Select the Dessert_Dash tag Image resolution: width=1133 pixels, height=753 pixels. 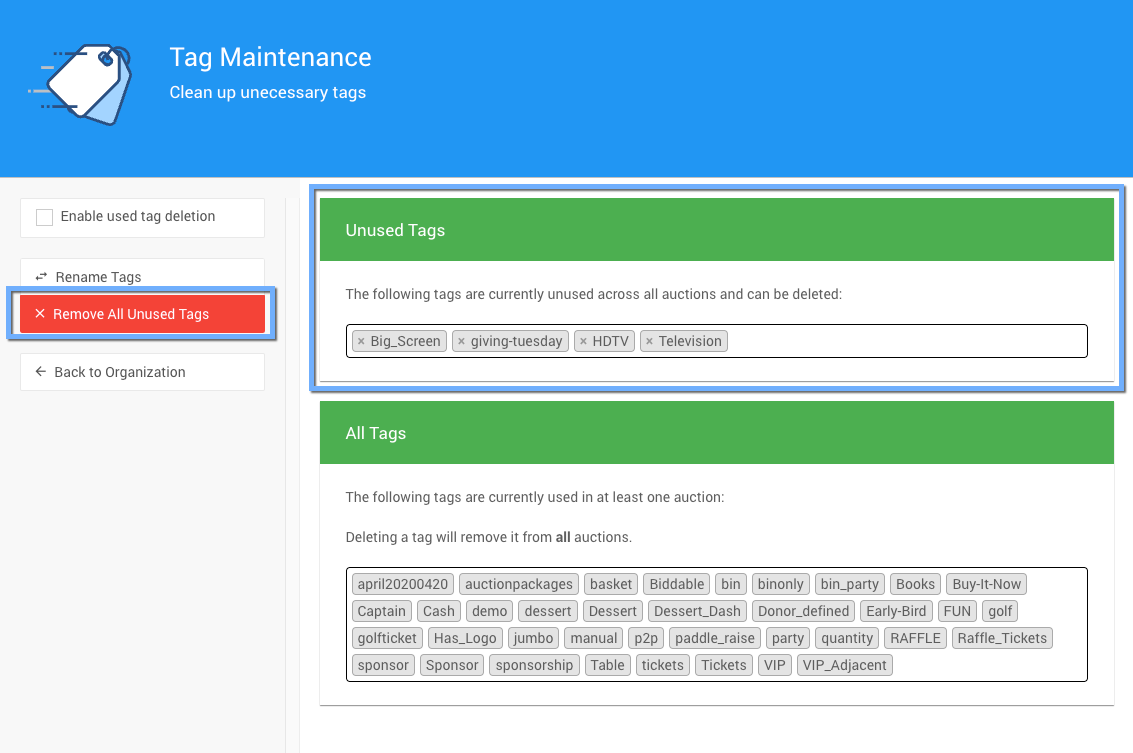coord(697,611)
